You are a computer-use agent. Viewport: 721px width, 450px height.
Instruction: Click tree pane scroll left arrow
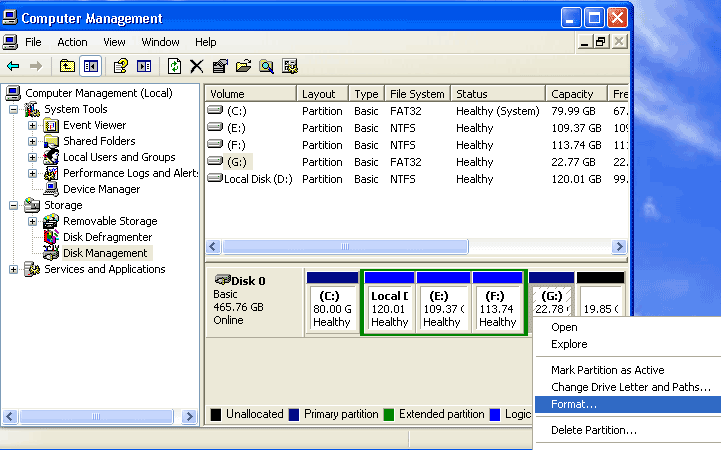[10, 417]
